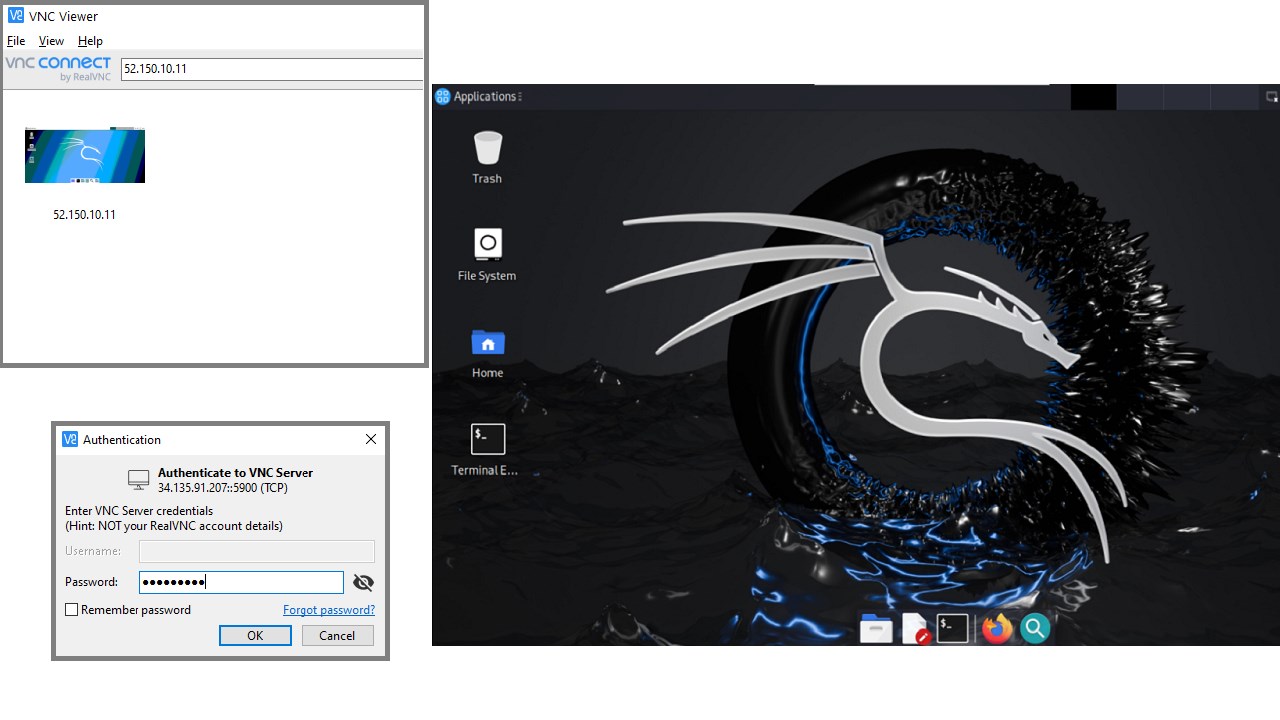This screenshot has width=1280, height=720.
Task: Open the Help menu in VNC Viewer
Action: coord(90,41)
